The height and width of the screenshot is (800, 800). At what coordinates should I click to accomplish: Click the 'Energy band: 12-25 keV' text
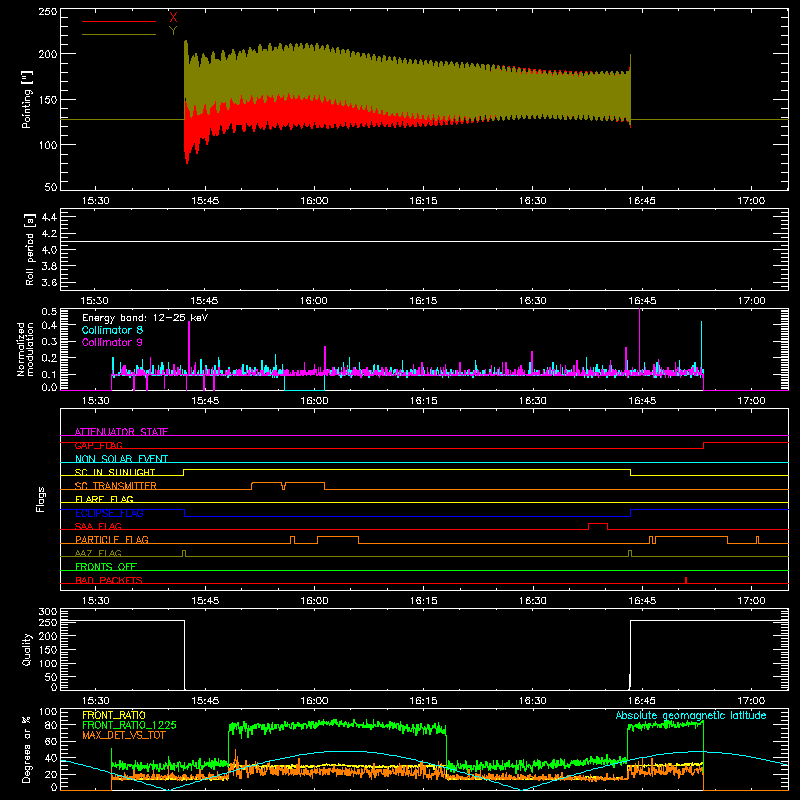click(145, 318)
